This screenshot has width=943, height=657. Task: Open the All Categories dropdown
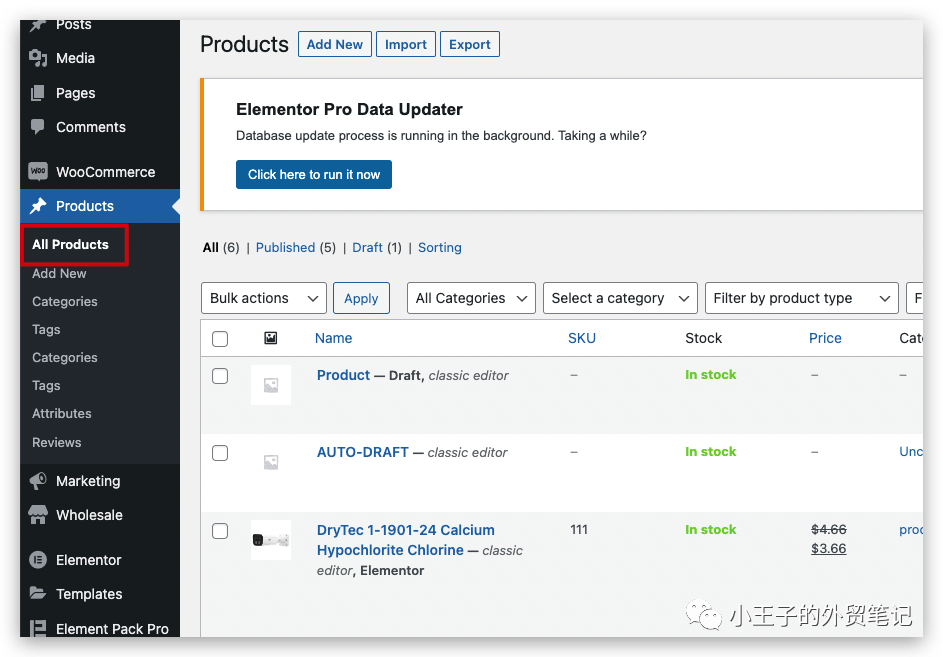tap(472, 298)
